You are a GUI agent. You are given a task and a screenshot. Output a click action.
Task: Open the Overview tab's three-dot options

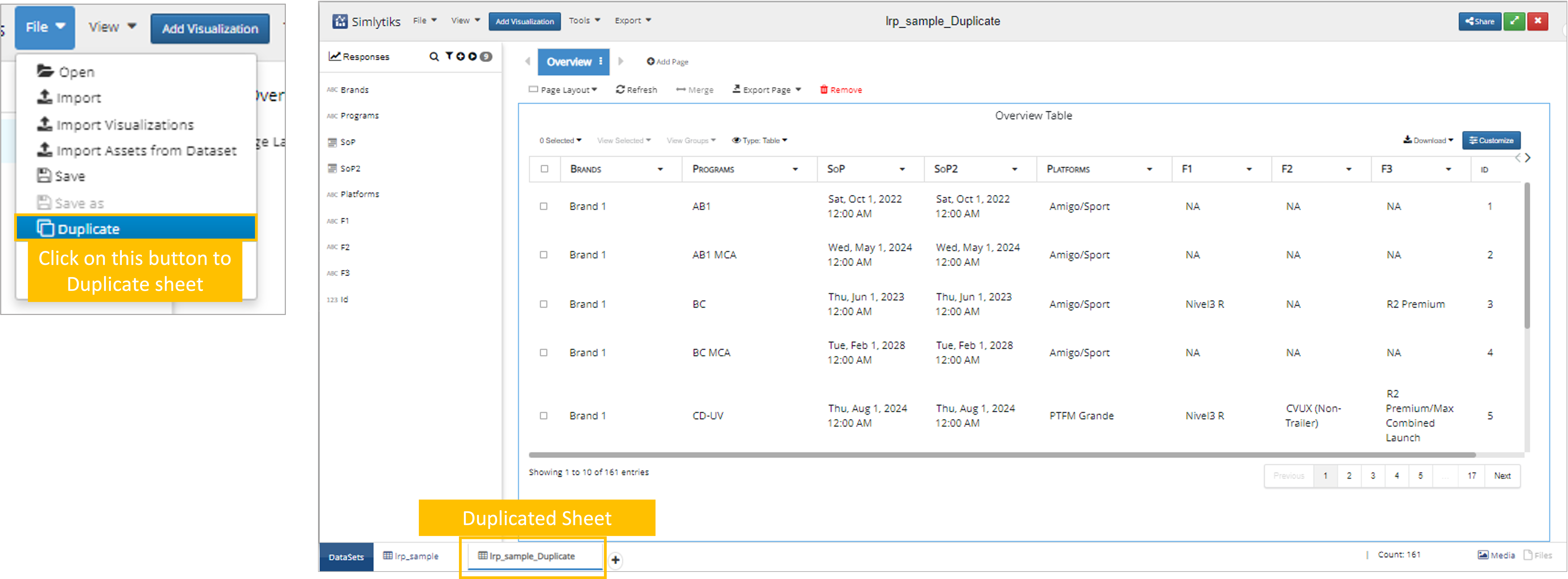pos(601,61)
